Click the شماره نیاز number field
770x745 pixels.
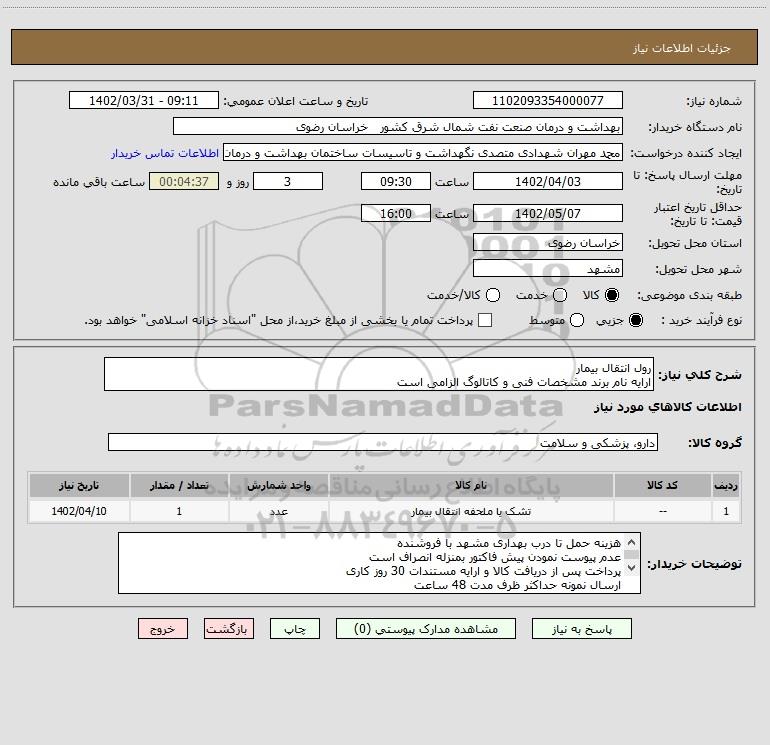548,100
